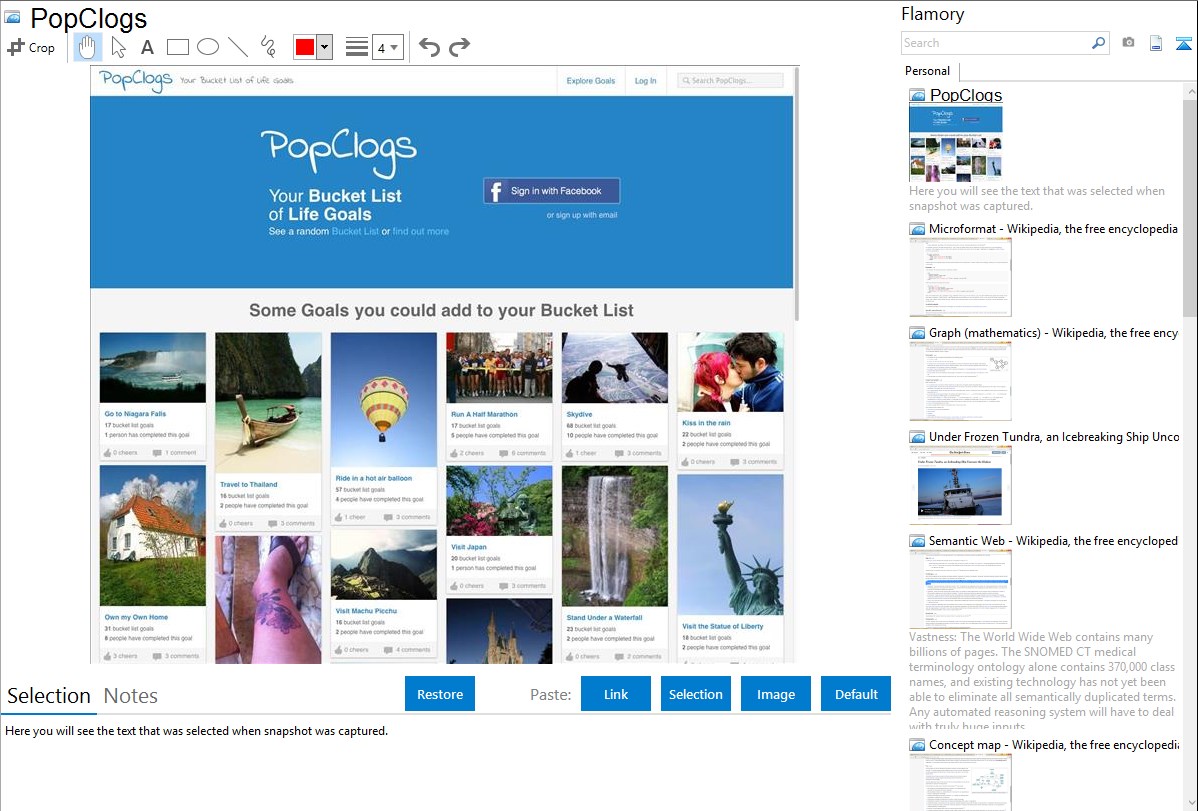Click the Search PopClogs field
This screenshot has width=1198, height=811.
(730, 80)
